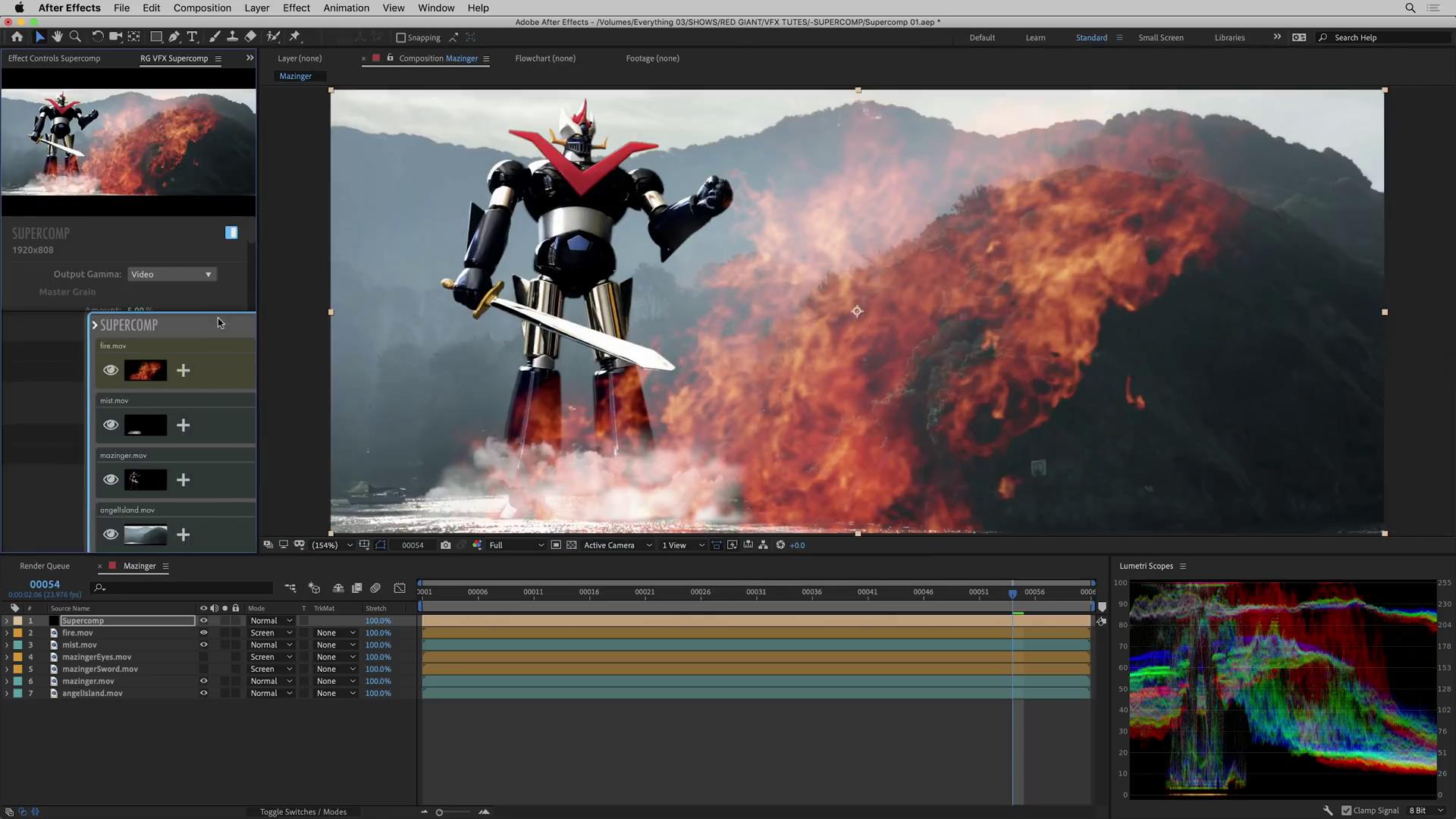Screen dimensions: 1456x819
Task: Toggle the Clamp Signal checkbox
Action: click(x=1347, y=811)
